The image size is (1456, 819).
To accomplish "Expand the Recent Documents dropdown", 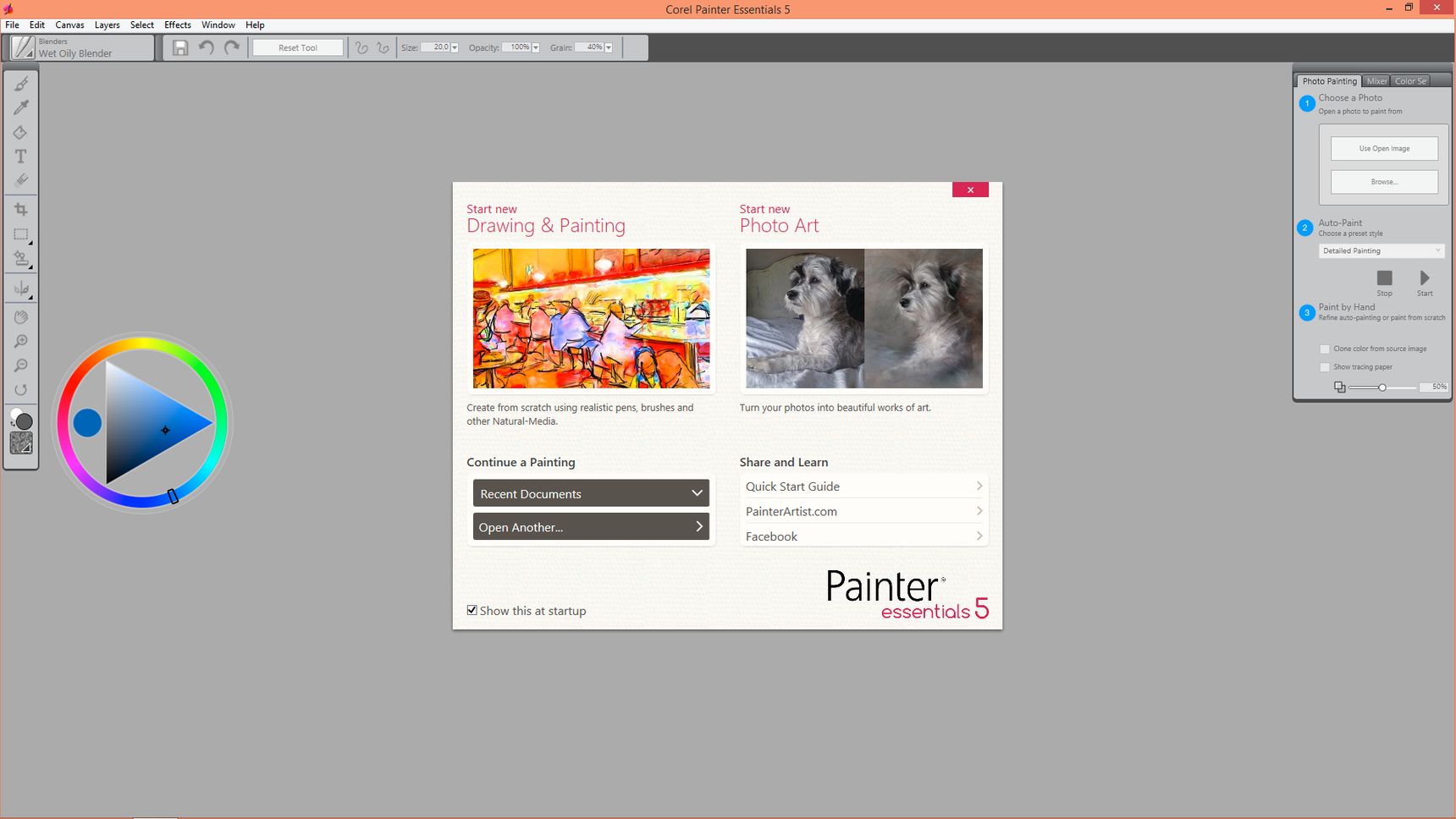I will [x=591, y=493].
